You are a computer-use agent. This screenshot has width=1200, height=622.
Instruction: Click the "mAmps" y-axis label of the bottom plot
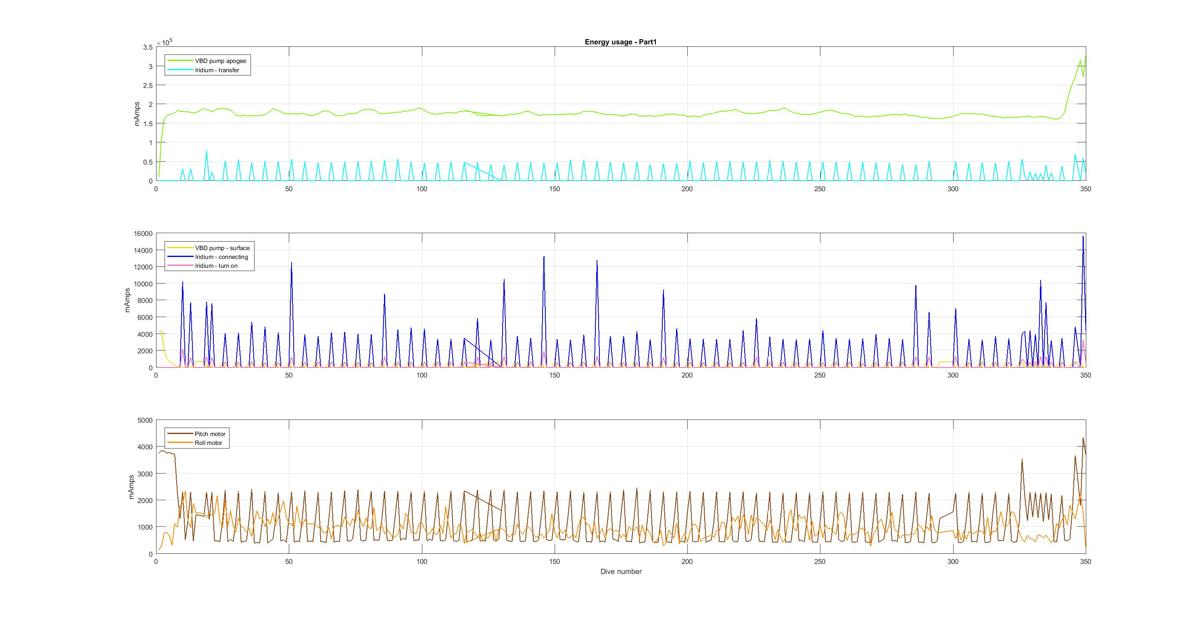(x=130, y=487)
